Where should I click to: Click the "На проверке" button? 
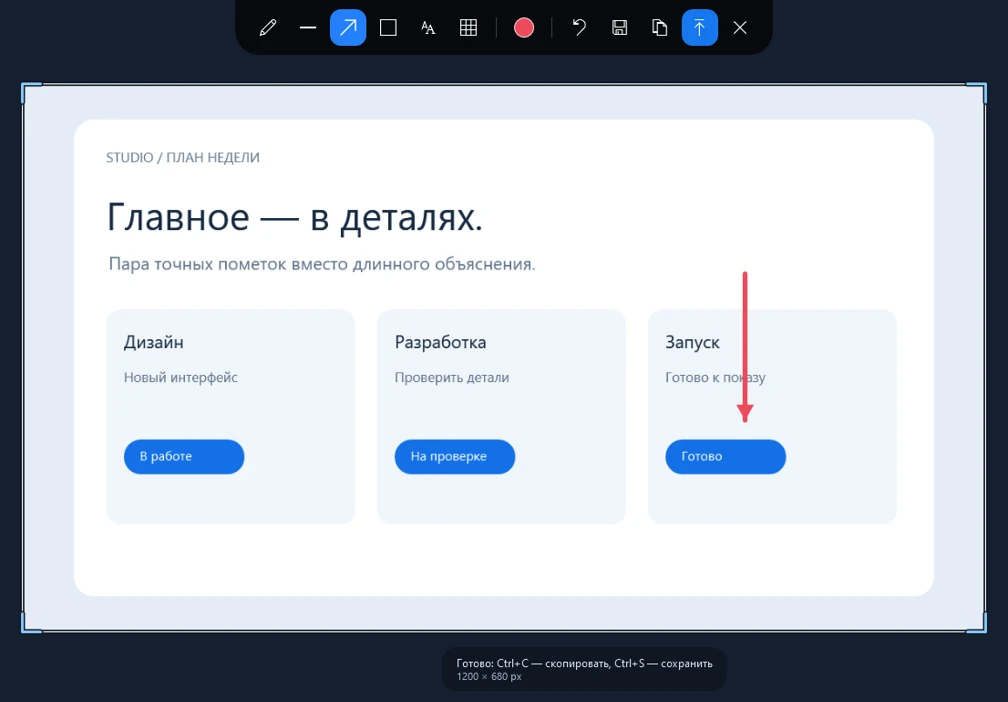[454, 456]
